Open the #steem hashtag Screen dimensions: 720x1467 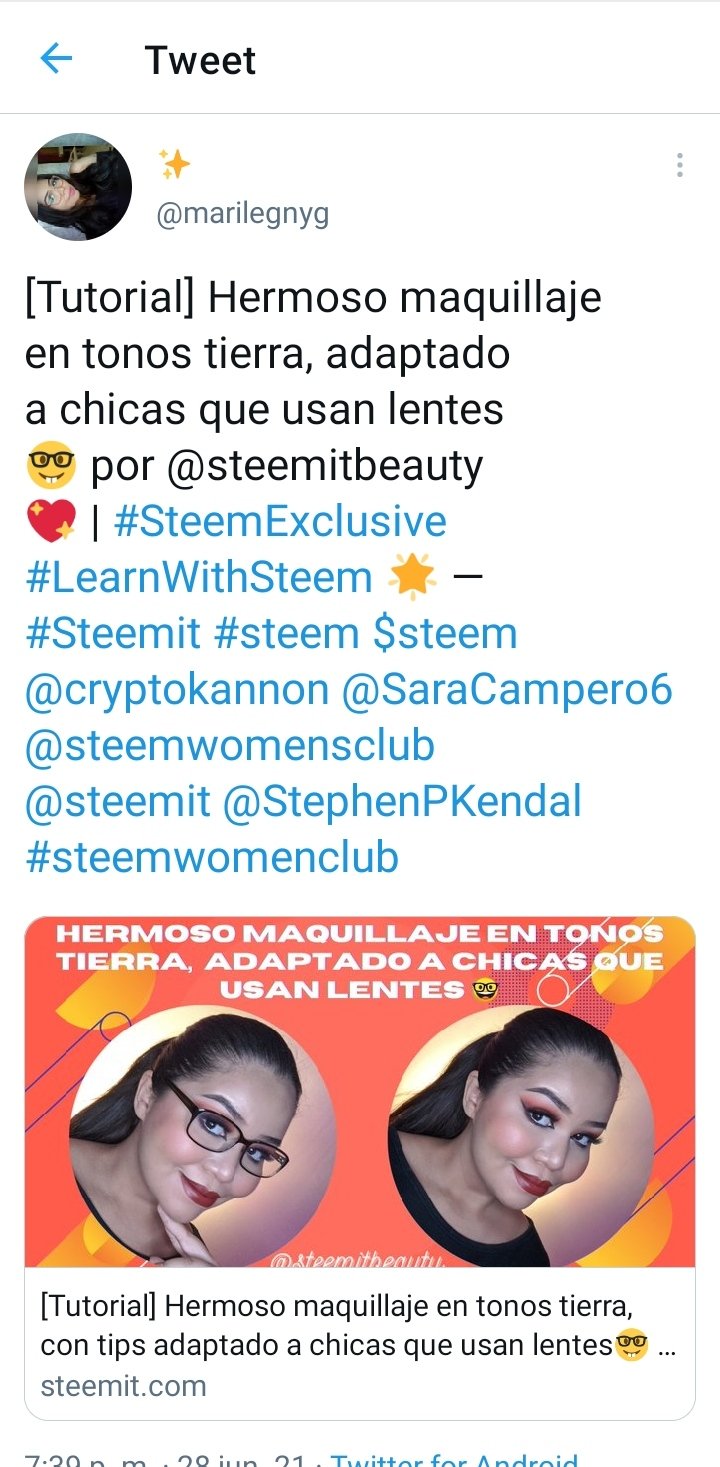[x=286, y=634]
